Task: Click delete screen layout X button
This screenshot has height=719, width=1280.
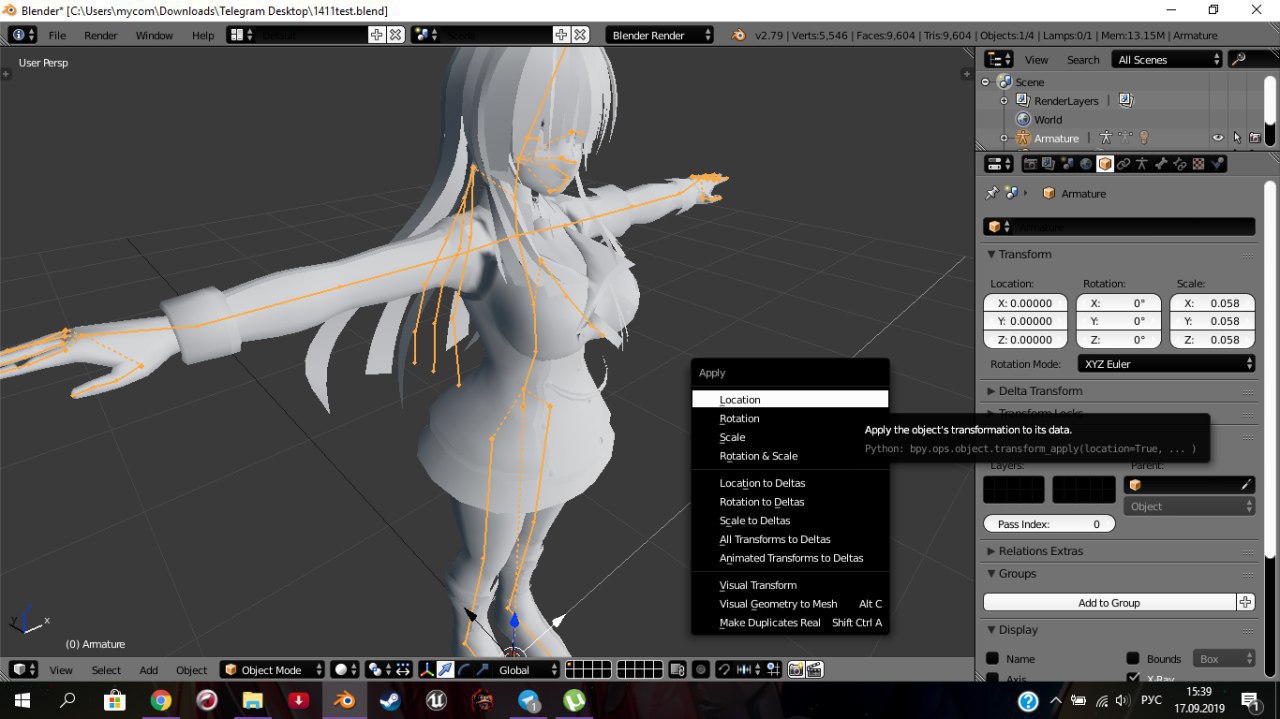Action: click(x=395, y=35)
